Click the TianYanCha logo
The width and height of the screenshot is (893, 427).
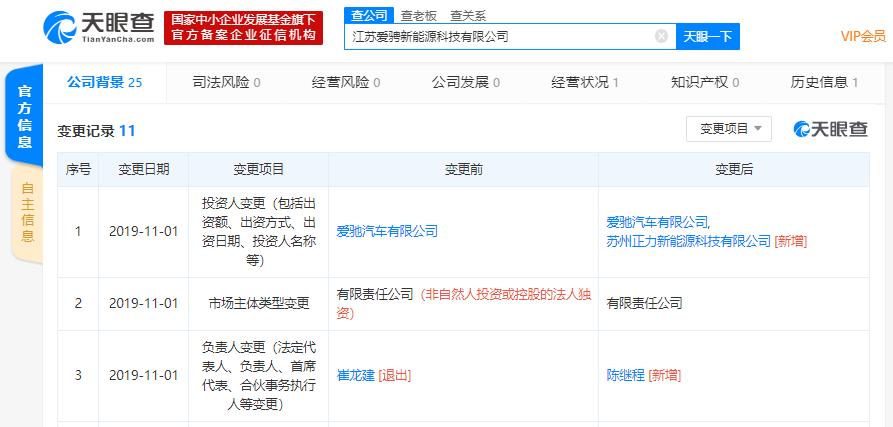point(99,27)
